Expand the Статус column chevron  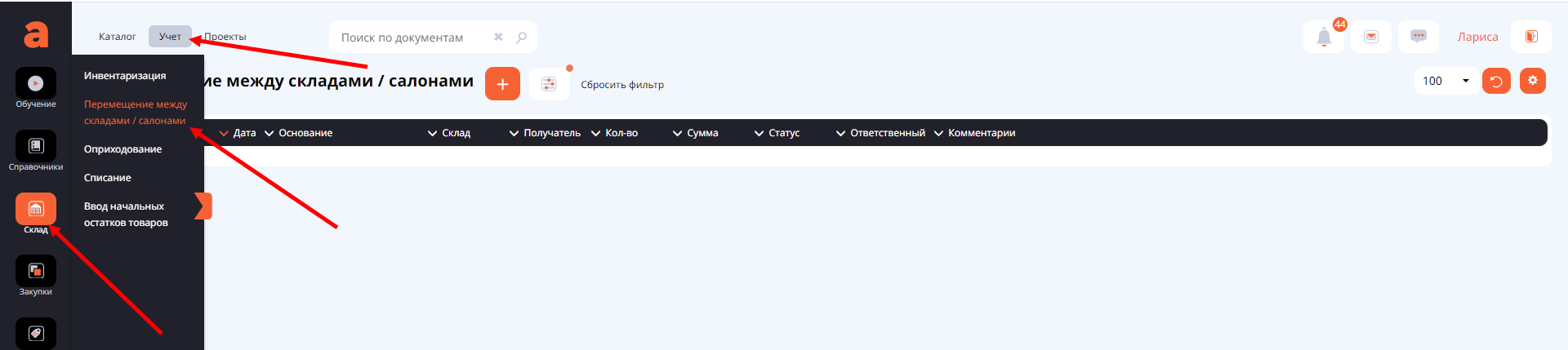tap(759, 133)
